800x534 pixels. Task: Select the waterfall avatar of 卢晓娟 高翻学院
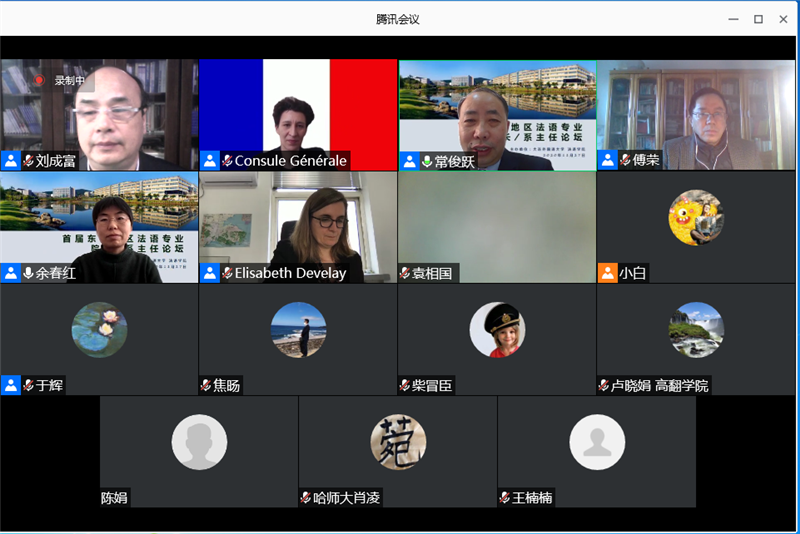(x=696, y=329)
